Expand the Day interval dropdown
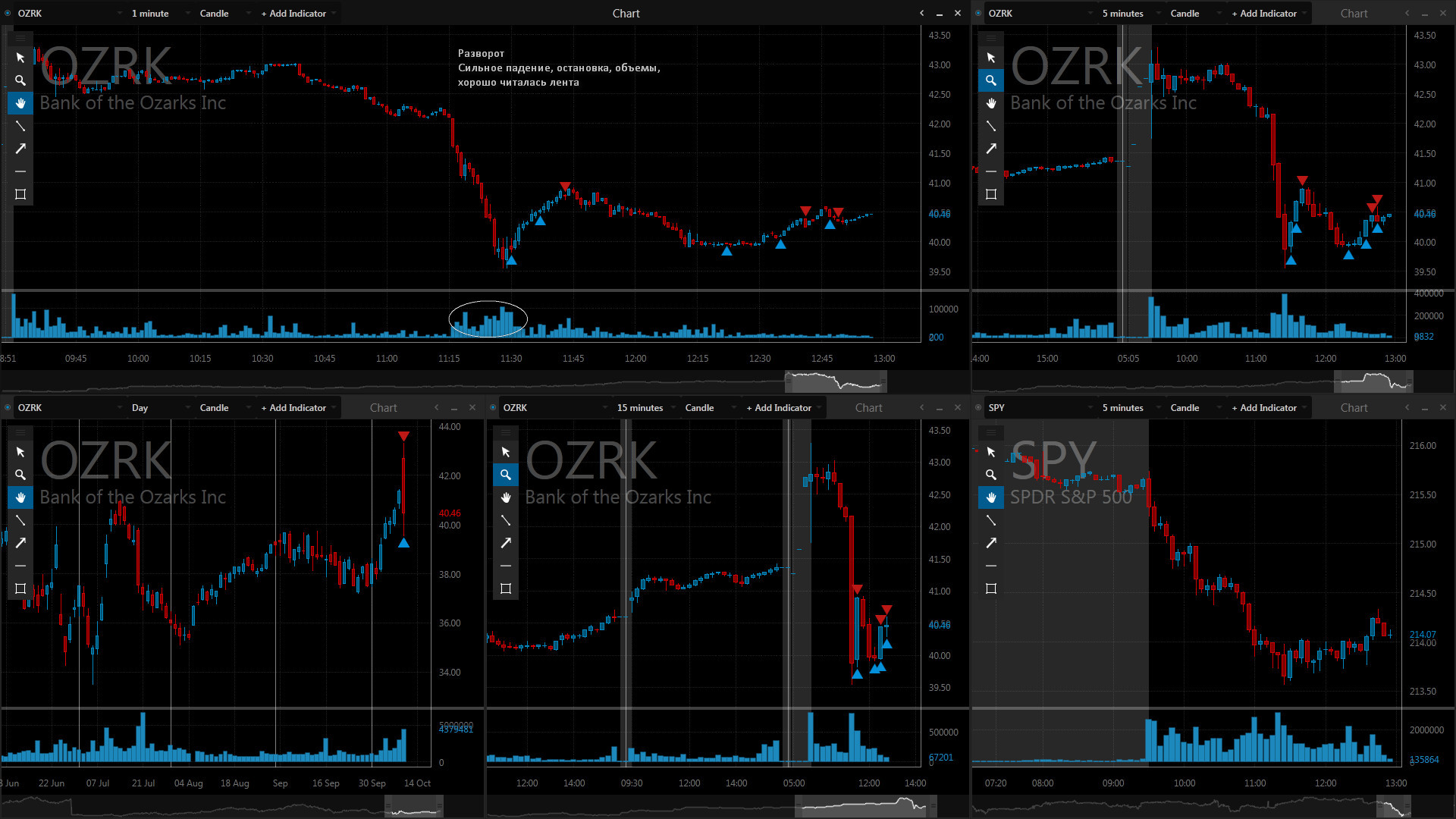The width and height of the screenshot is (1456, 819). click(x=159, y=407)
